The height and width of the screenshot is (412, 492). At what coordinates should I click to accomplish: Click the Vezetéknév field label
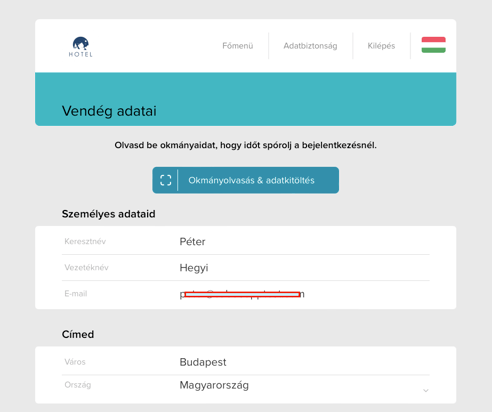[86, 267]
